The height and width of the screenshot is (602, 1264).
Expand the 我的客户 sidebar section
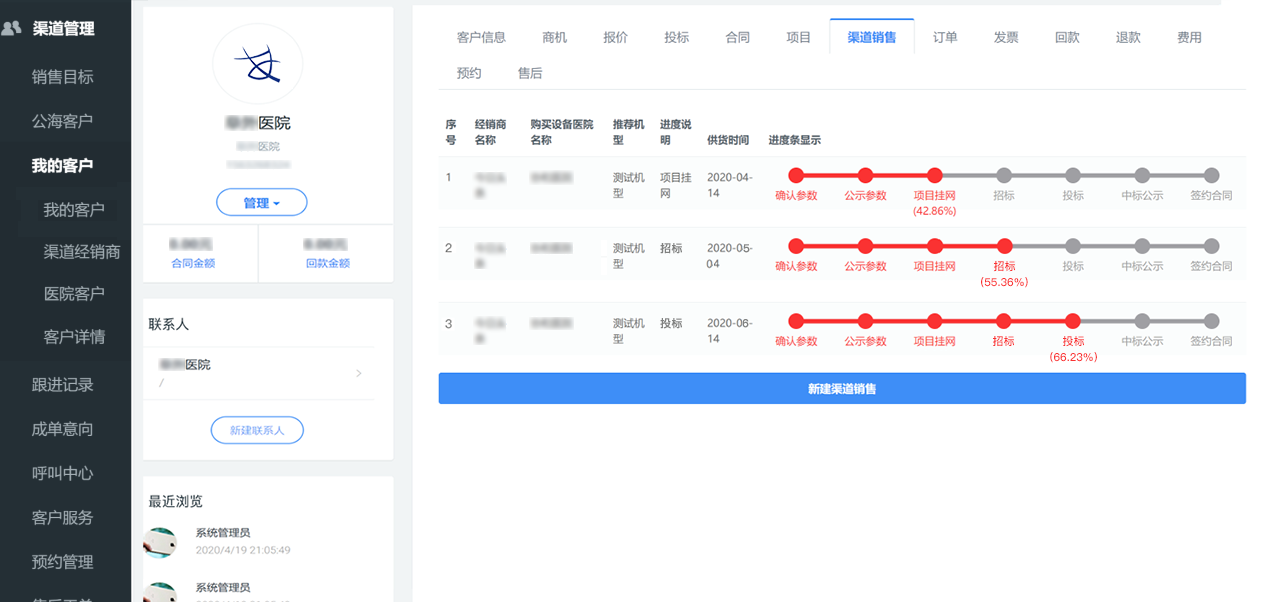[62, 165]
